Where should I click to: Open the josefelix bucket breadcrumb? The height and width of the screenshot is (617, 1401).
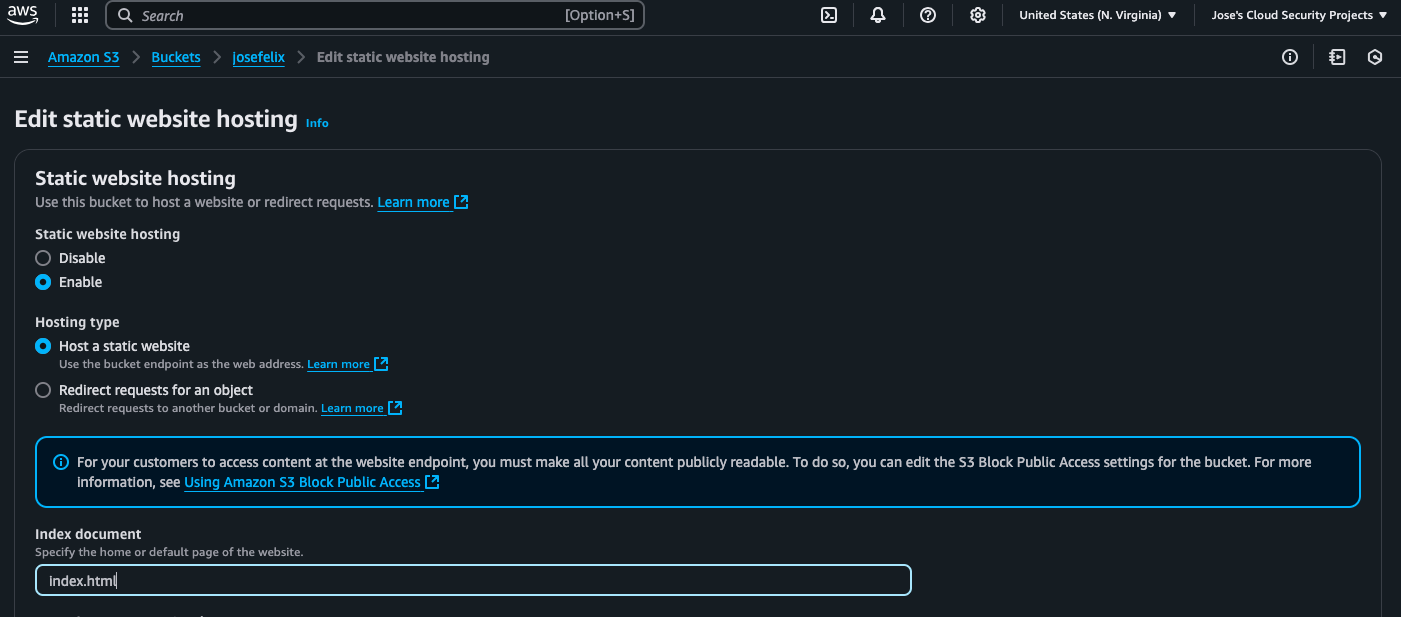(x=258, y=57)
